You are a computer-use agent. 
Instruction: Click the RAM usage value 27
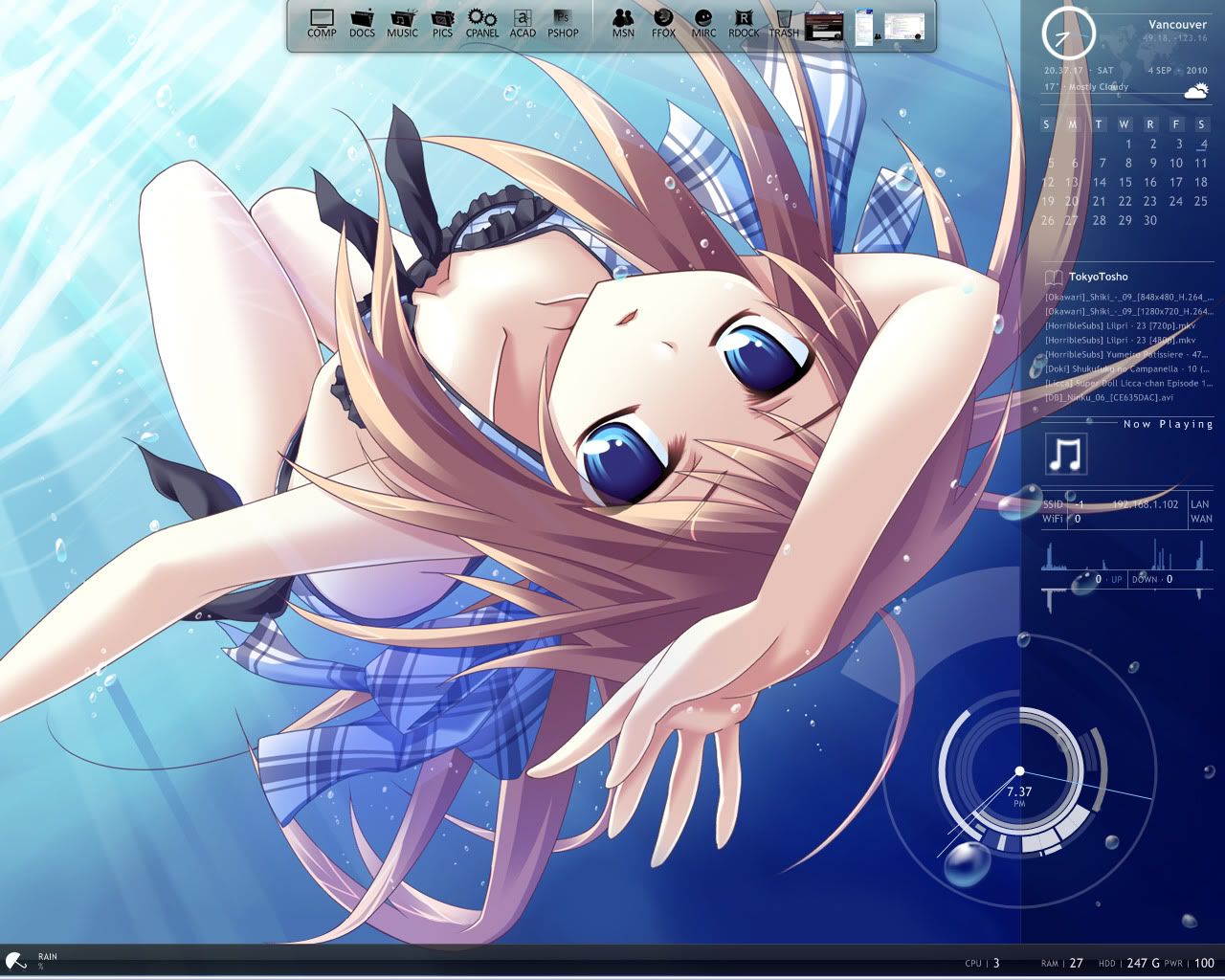pyautogui.click(x=1077, y=963)
